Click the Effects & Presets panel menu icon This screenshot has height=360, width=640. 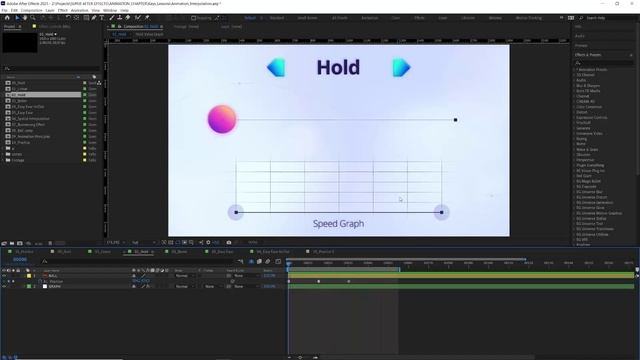pos(631,55)
